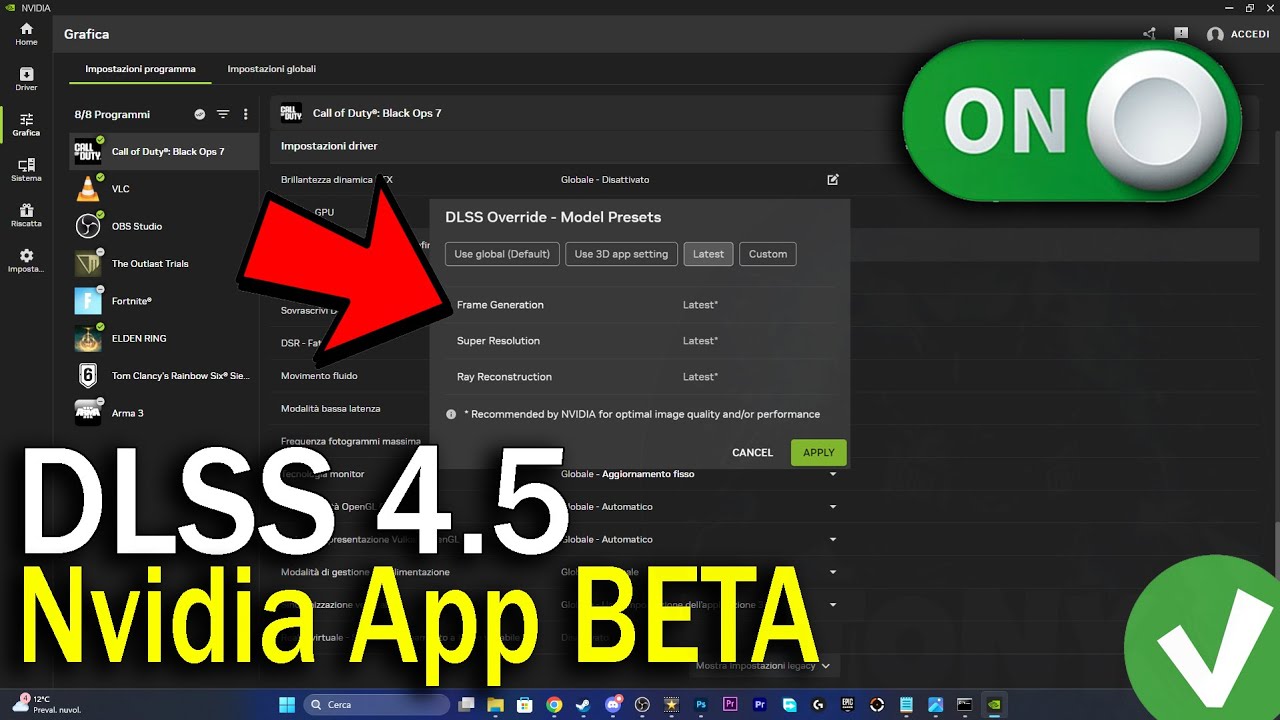Switch to the Impostazioni globali tab
This screenshot has width=1280, height=720.
tap(272, 69)
